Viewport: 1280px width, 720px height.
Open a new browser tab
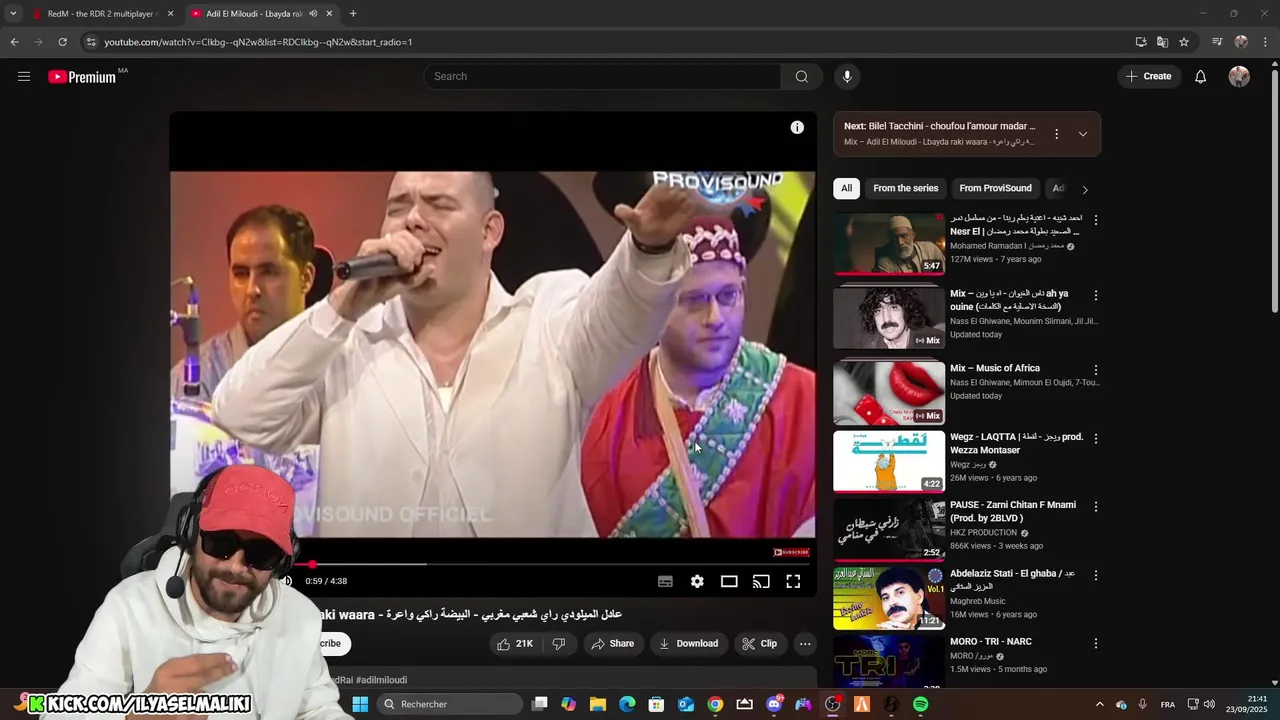click(353, 14)
